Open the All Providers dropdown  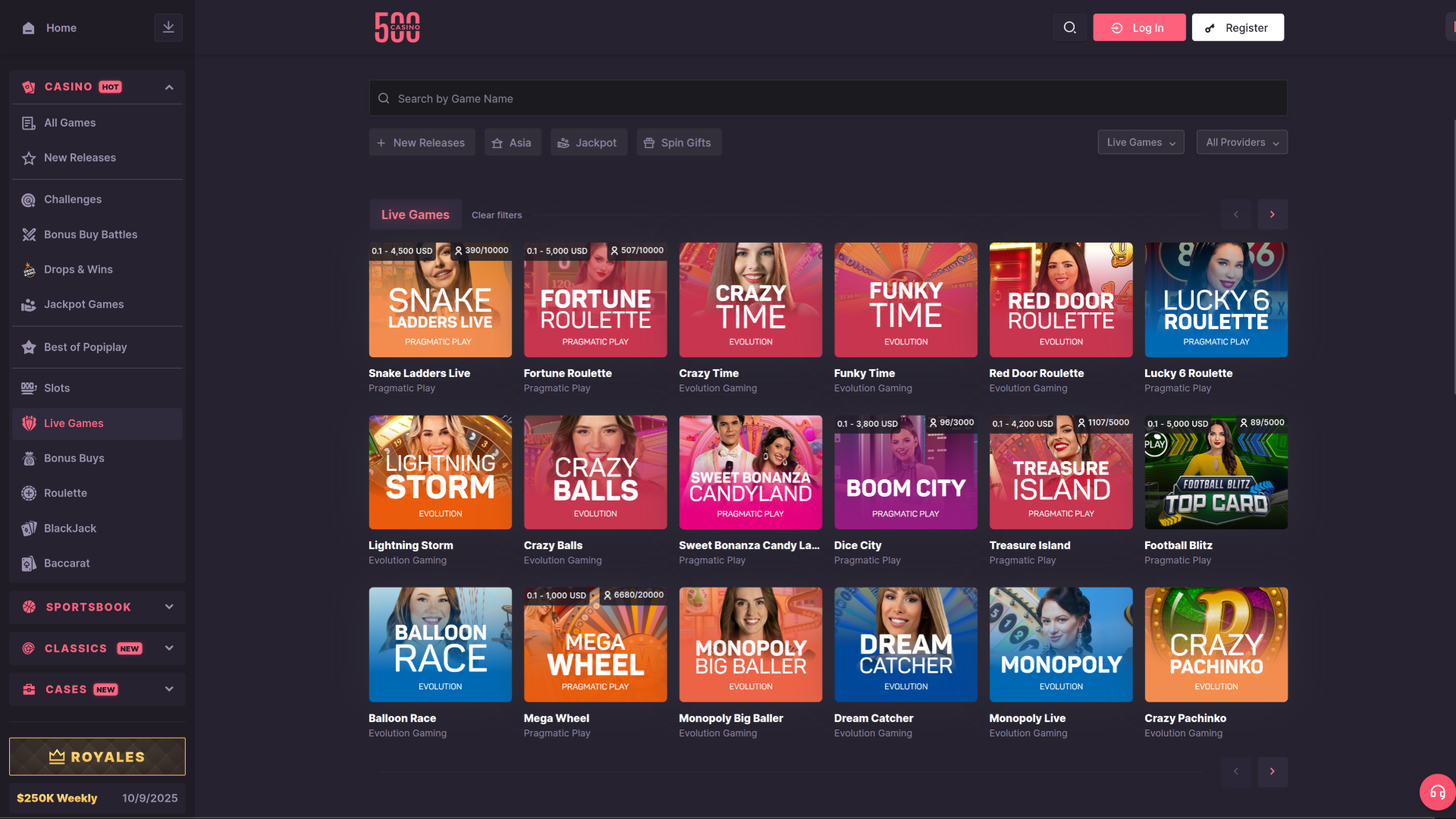click(x=1242, y=142)
